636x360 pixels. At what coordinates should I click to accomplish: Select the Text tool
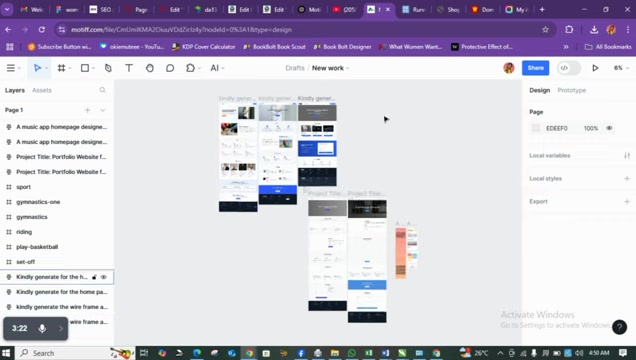pos(129,68)
